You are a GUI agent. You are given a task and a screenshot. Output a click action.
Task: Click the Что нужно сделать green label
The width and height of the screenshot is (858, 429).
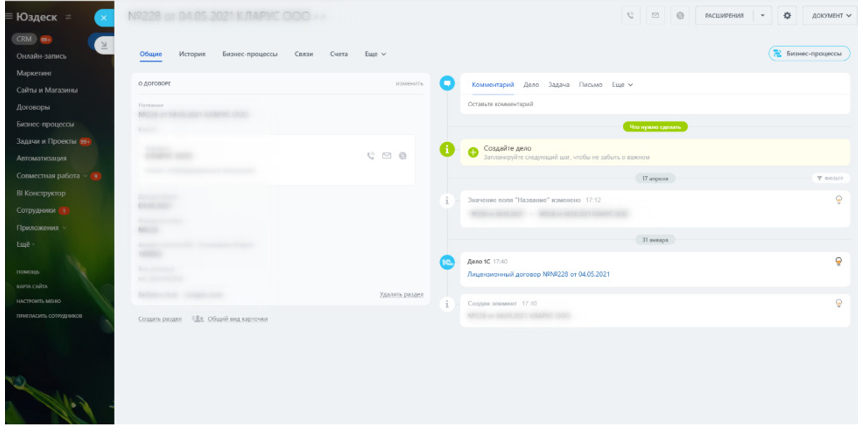pos(655,127)
